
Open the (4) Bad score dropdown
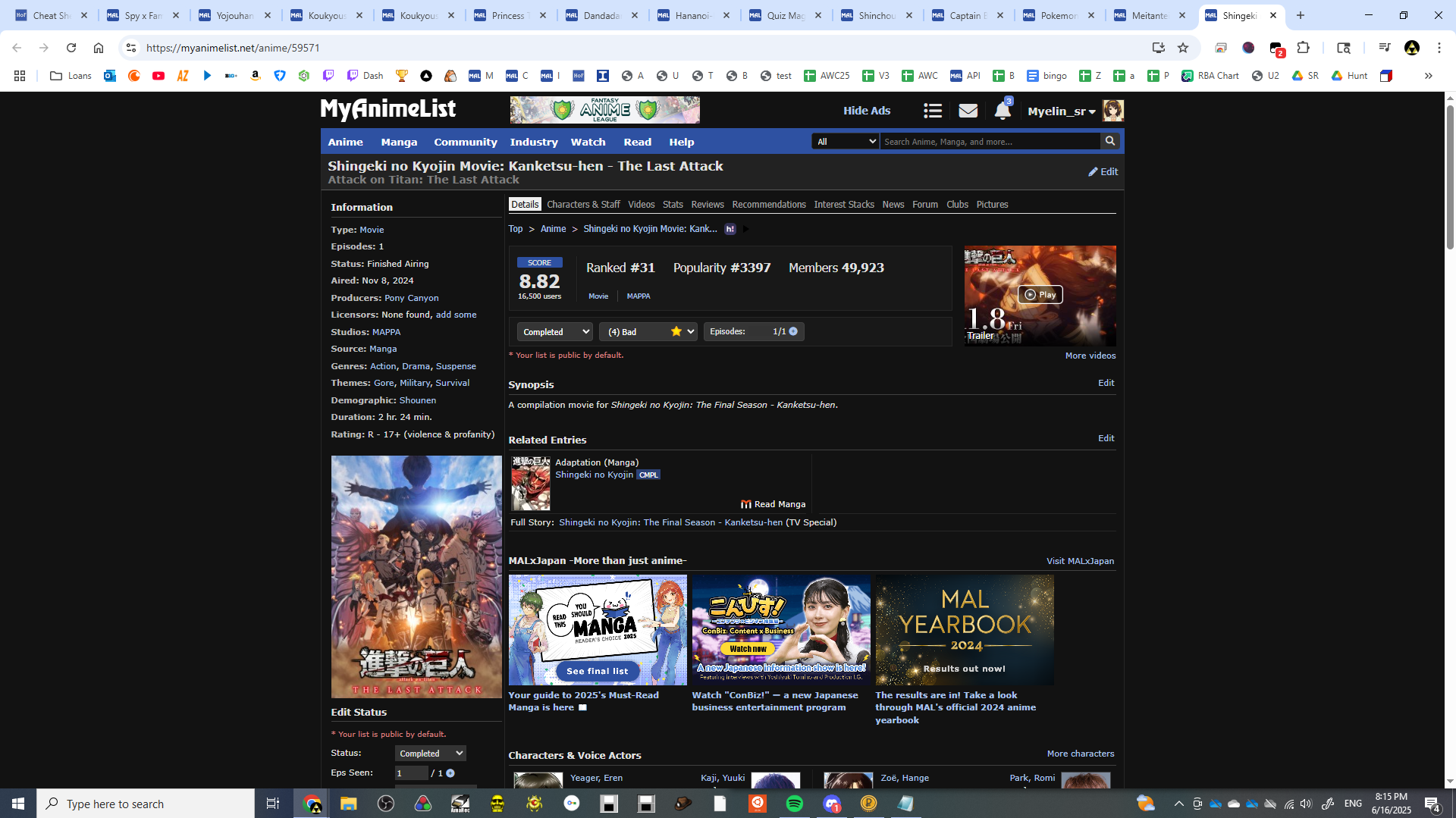(648, 332)
